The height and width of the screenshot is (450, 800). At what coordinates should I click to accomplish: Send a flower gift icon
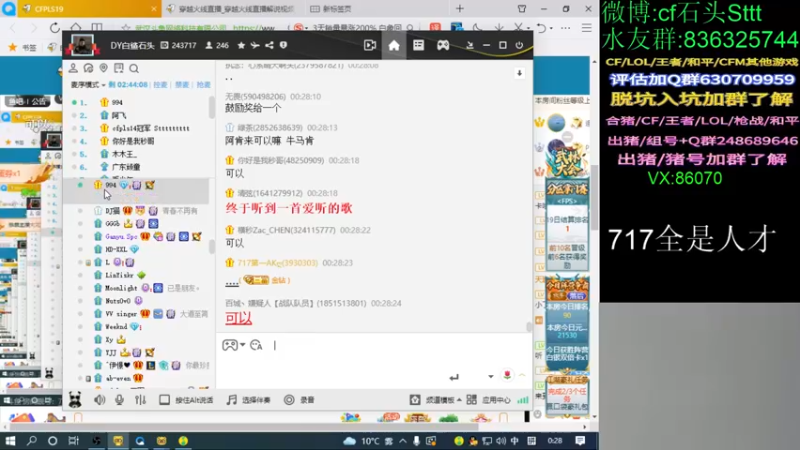pos(507,376)
